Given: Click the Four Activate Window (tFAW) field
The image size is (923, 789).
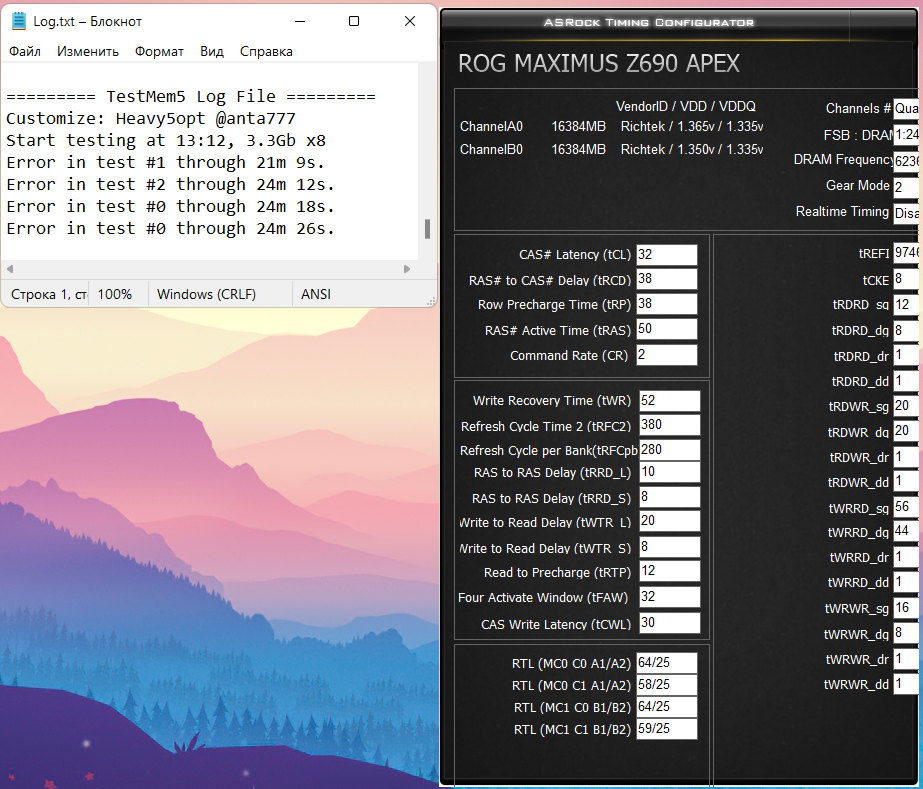Looking at the screenshot, I should (669, 597).
